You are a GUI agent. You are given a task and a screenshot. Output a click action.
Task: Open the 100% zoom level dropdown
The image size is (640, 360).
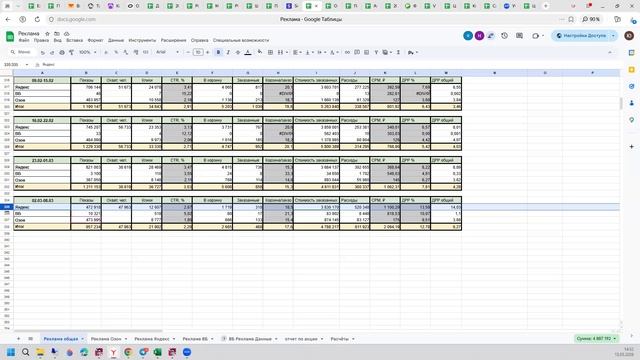87,52
